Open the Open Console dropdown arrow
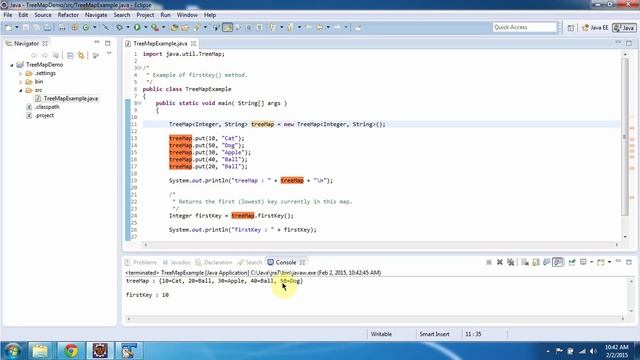640x360 pixels. [609, 262]
